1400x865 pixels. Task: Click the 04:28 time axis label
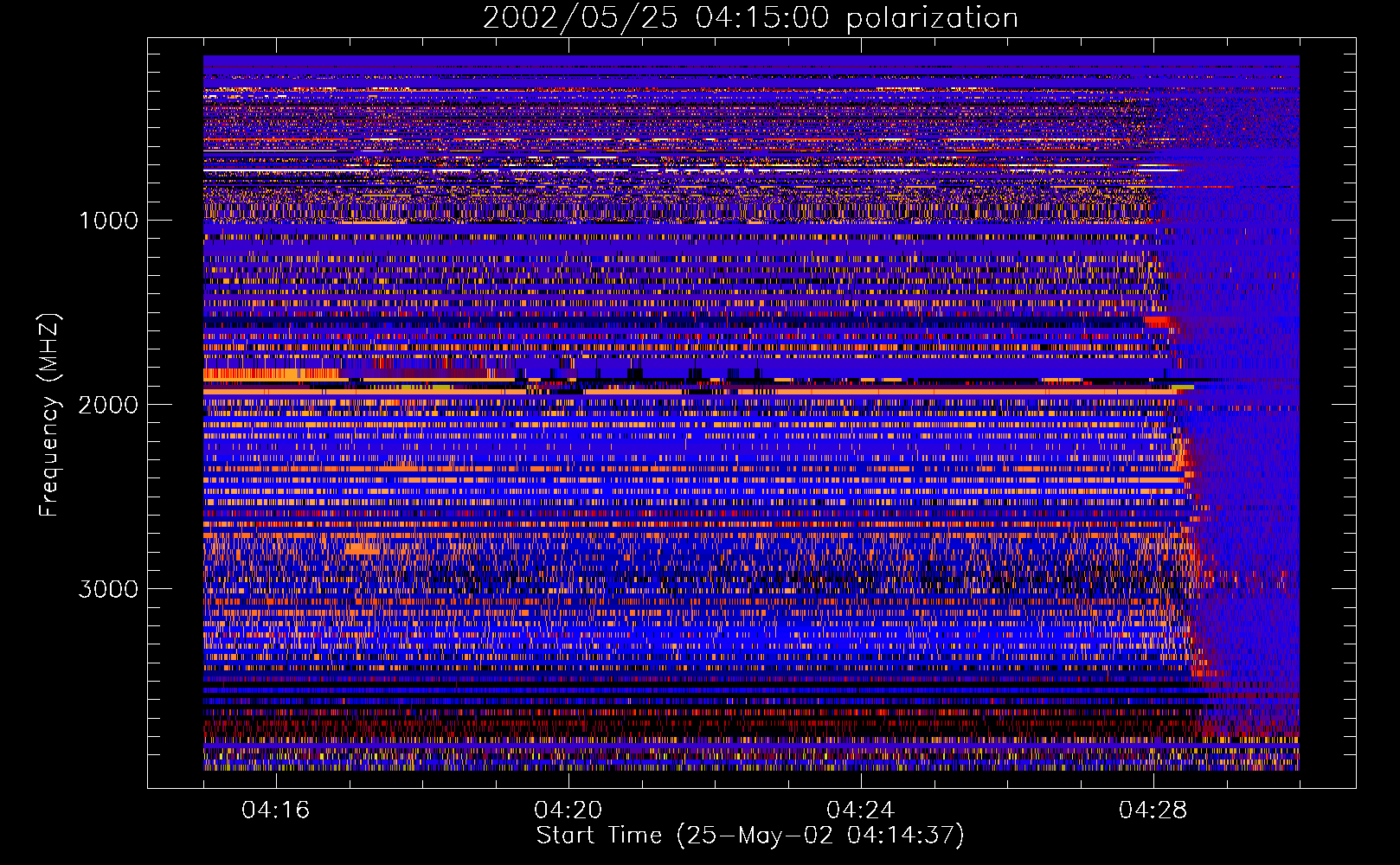pos(1153,811)
